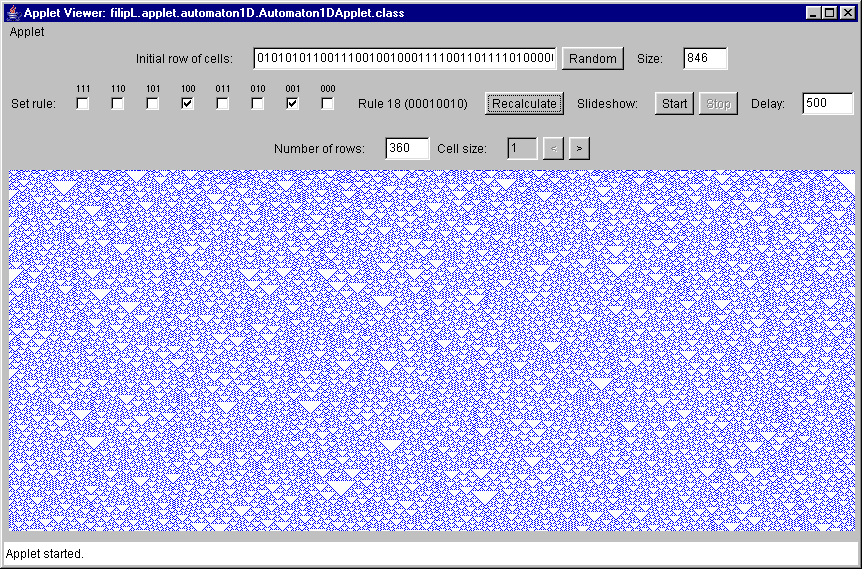Viewport: 862px width, 569px height.
Task: Open the Applet menu
Action: (x=27, y=32)
